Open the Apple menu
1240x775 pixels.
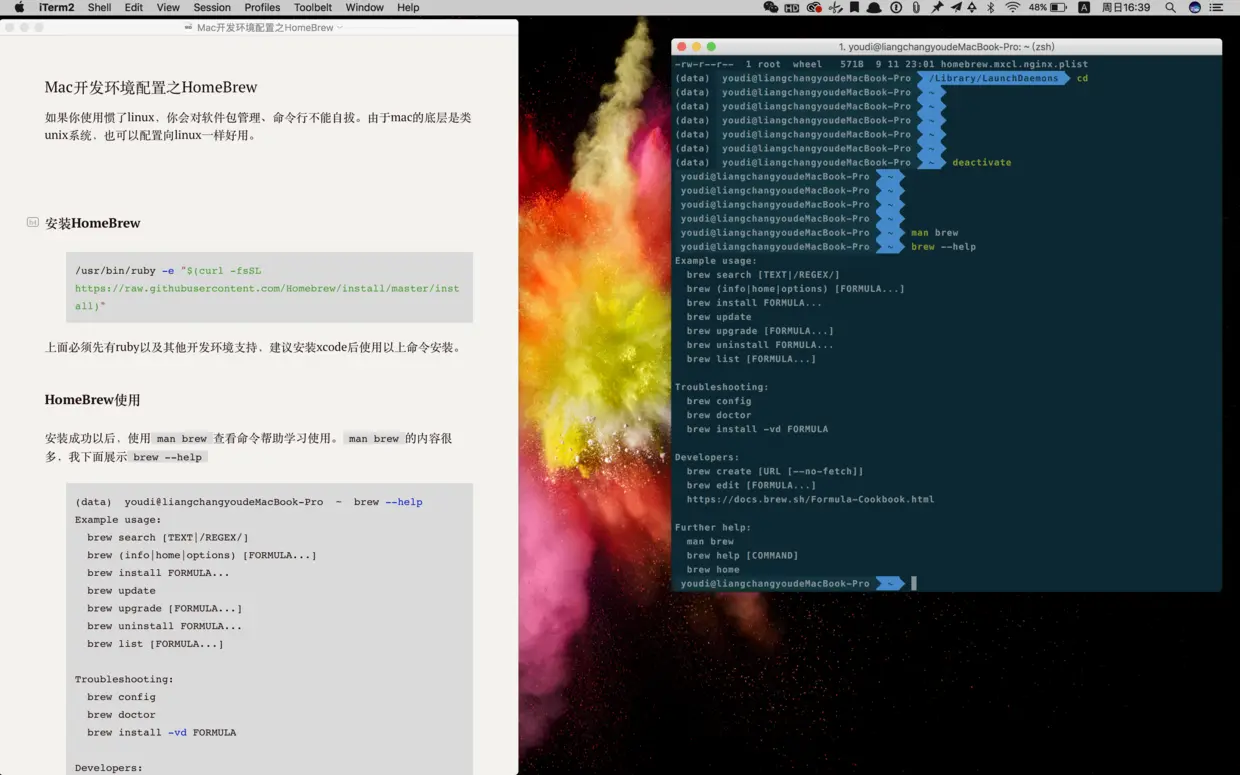(19, 7)
